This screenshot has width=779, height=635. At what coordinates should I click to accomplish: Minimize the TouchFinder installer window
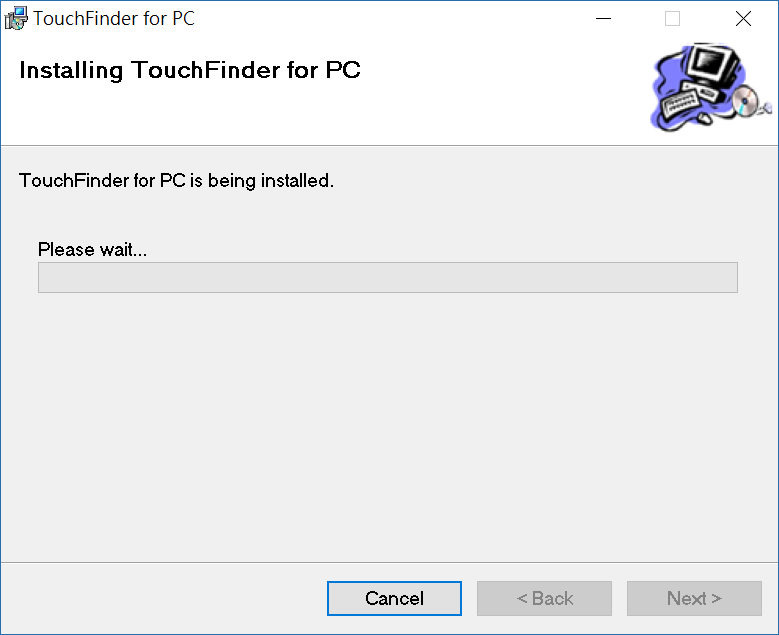click(x=602, y=18)
